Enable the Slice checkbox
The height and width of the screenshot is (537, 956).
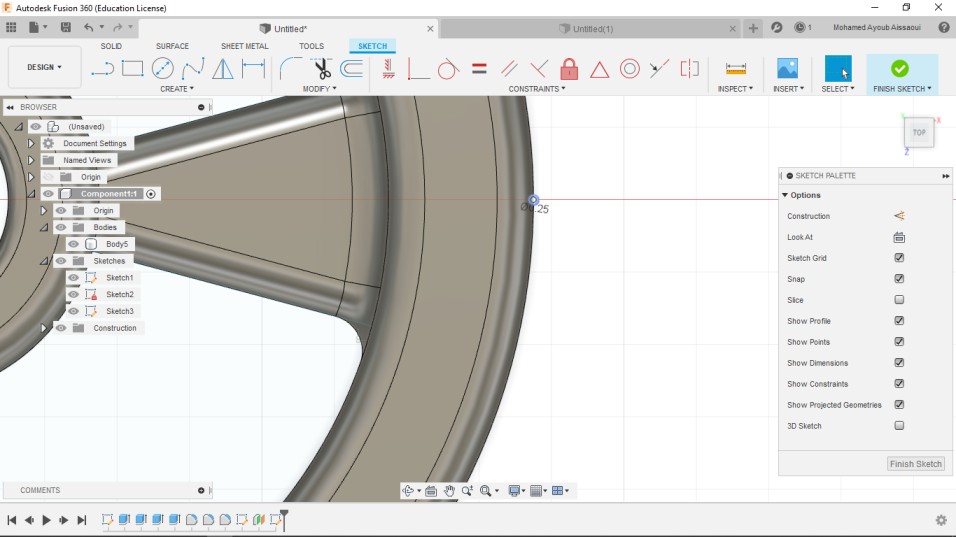click(899, 300)
